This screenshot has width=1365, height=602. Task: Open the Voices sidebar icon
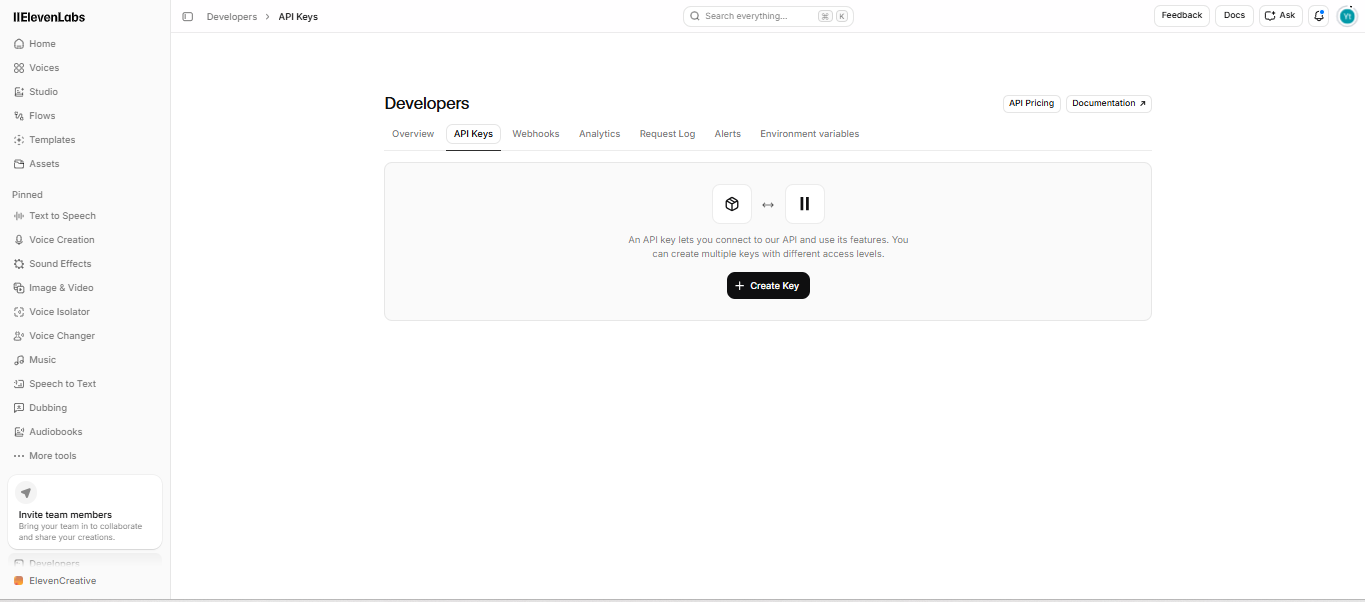(19, 68)
